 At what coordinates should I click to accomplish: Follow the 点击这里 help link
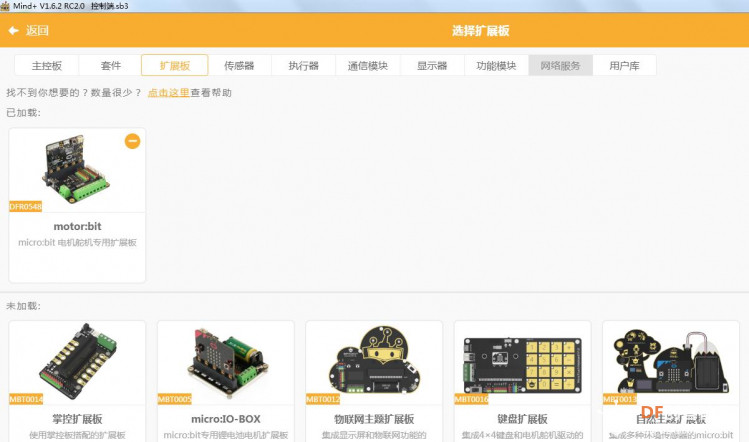pyautogui.click(x=169, y=93)
